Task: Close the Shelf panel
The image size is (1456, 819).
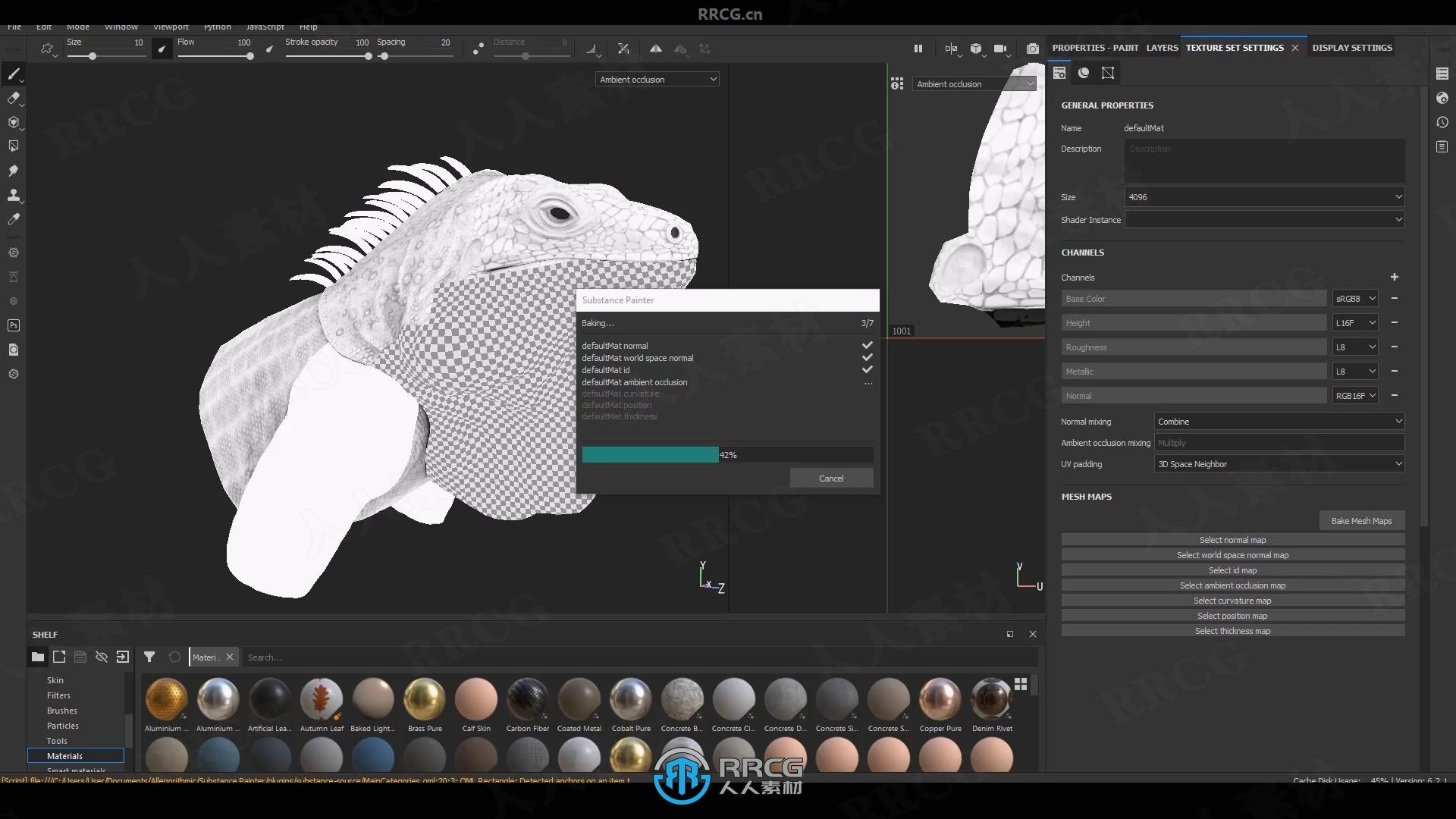Action: pos(1032,634)
